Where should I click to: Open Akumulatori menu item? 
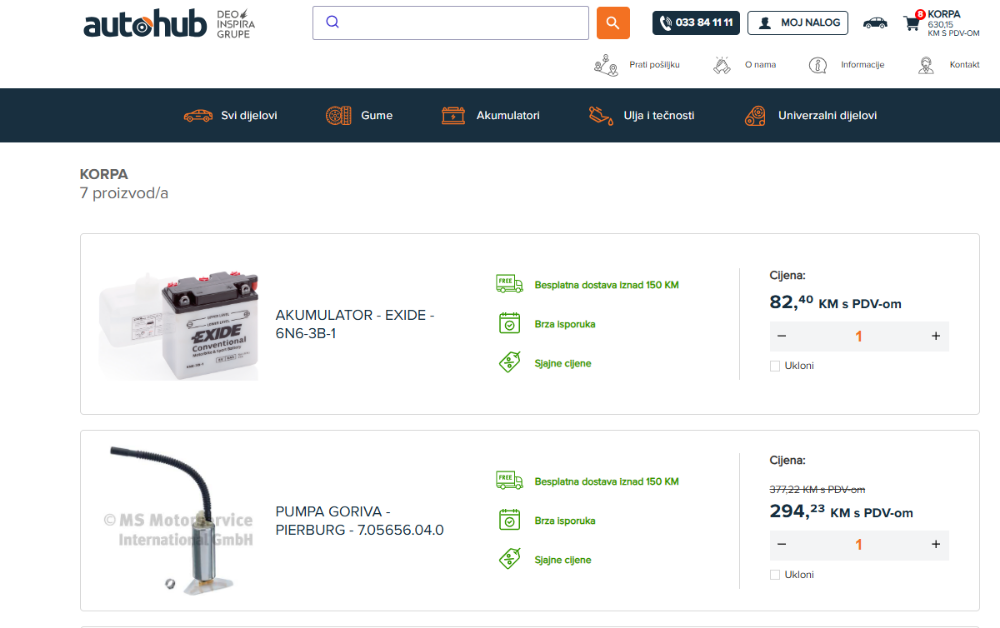508,115
